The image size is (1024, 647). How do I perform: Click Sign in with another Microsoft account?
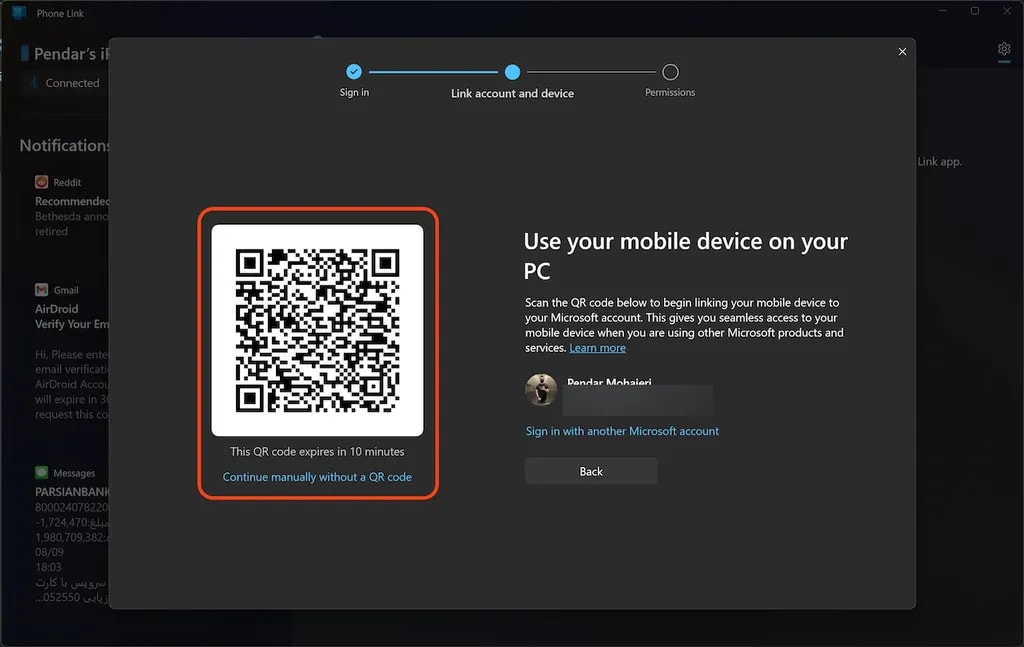[622, 431]
